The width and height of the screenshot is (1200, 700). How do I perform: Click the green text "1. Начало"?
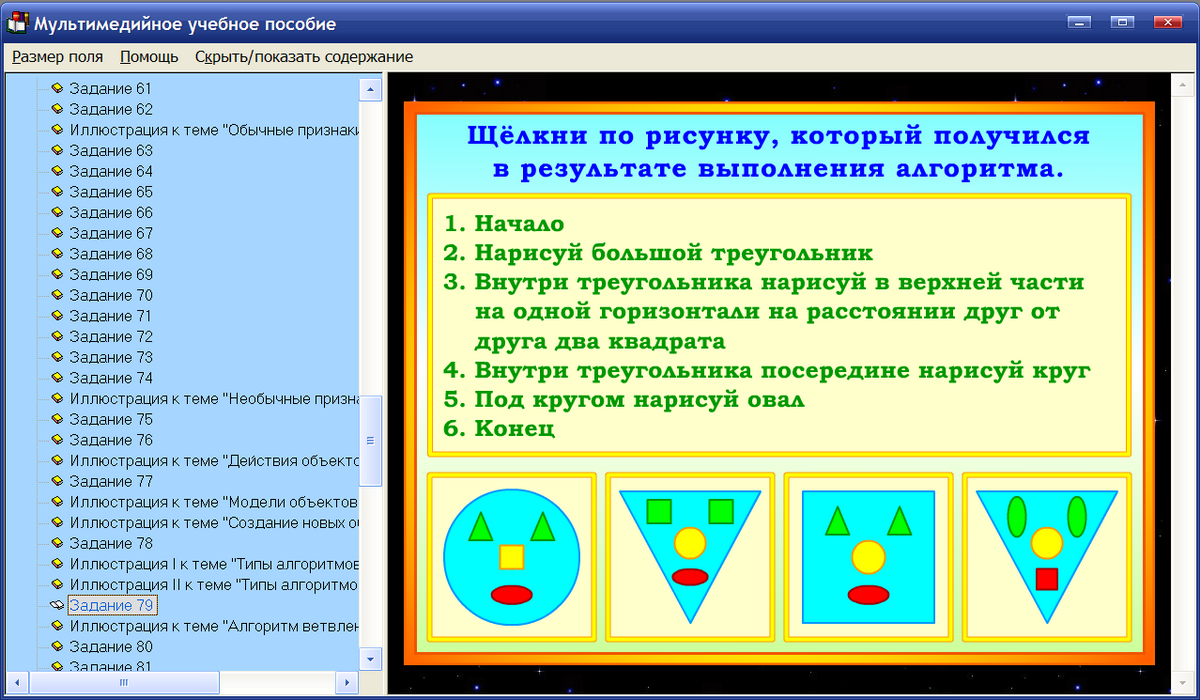[503, 224]
